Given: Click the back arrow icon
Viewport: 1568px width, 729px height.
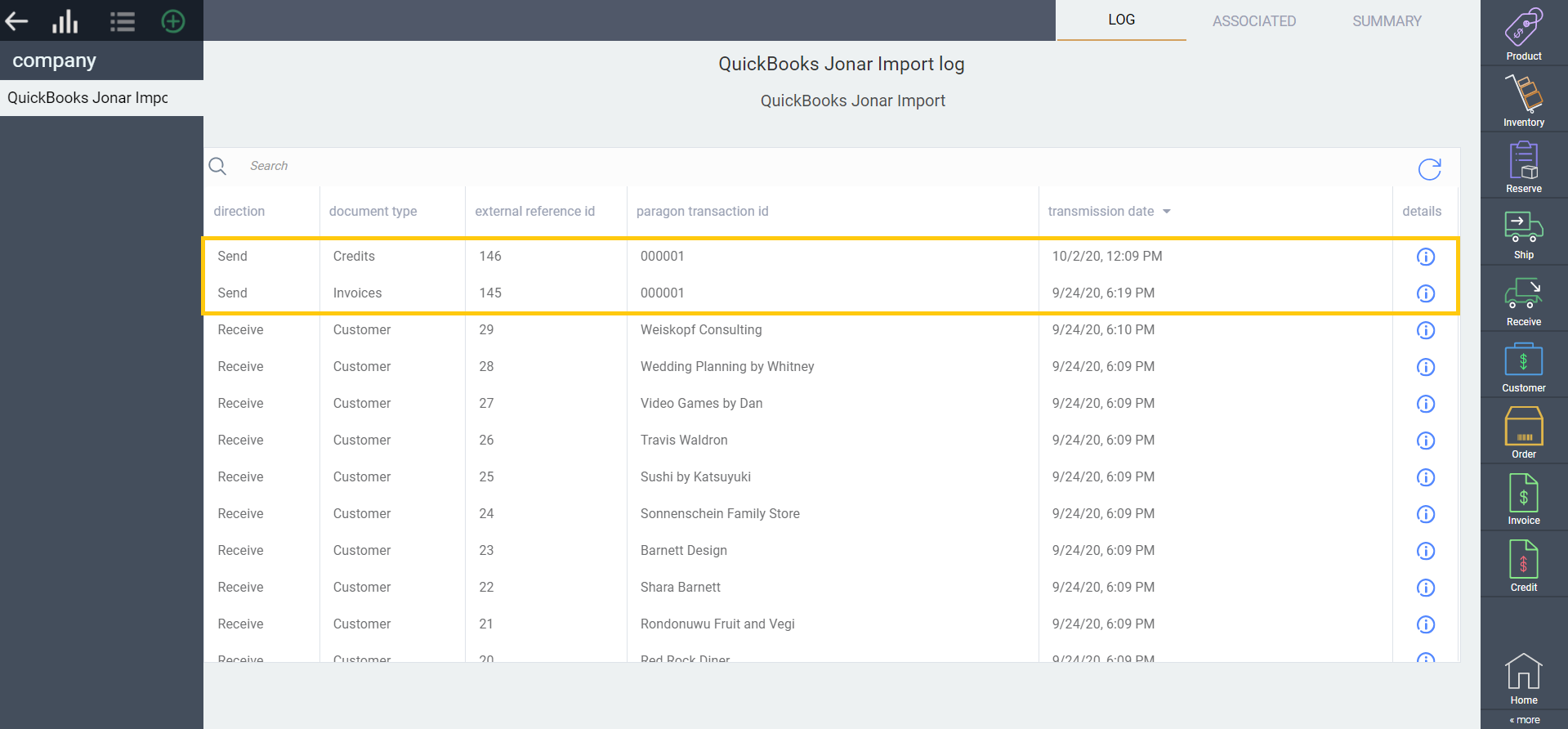Looking at the screenshot, I should click(x=17, y=21).
